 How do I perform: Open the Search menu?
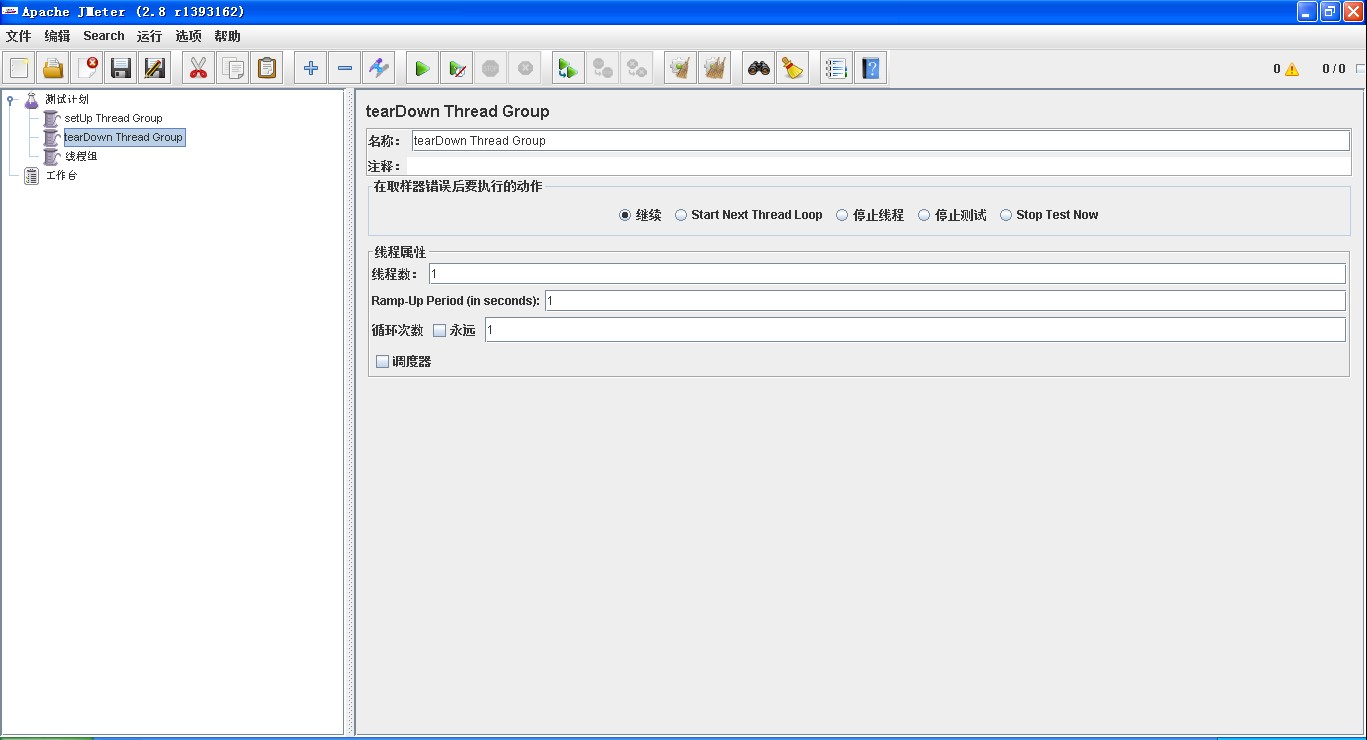pyautogui.click(x=104, y=36)
